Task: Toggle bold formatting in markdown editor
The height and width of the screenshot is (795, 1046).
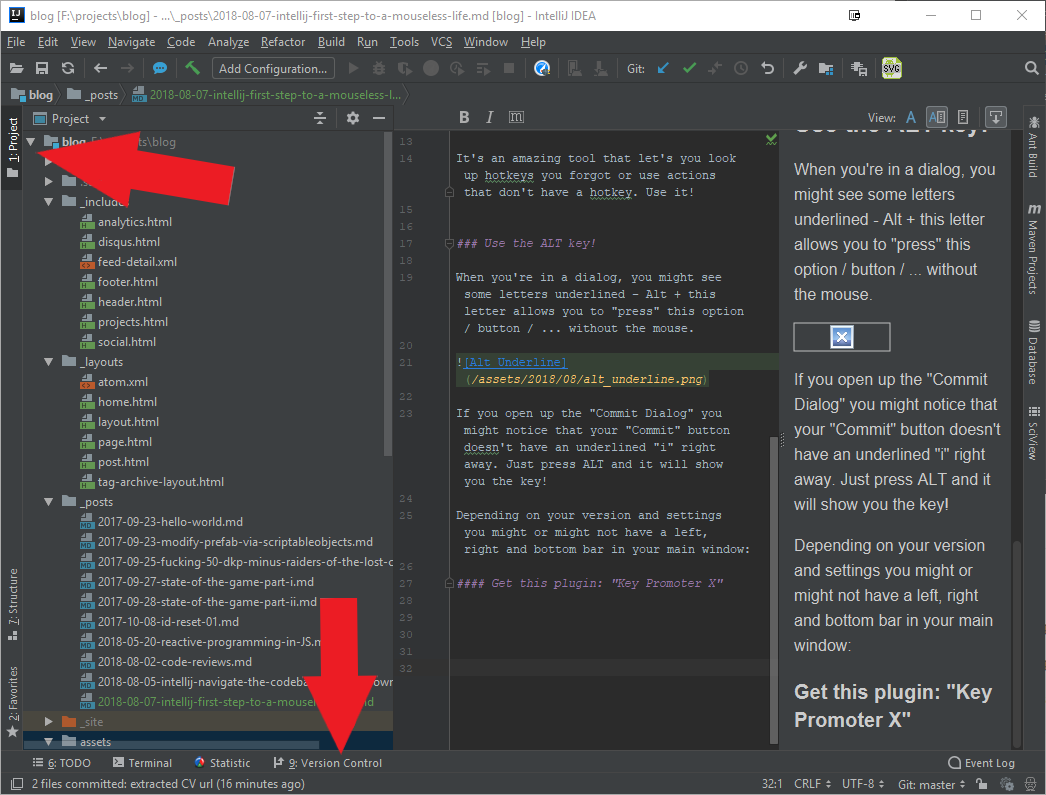Action: coord(464,118)
